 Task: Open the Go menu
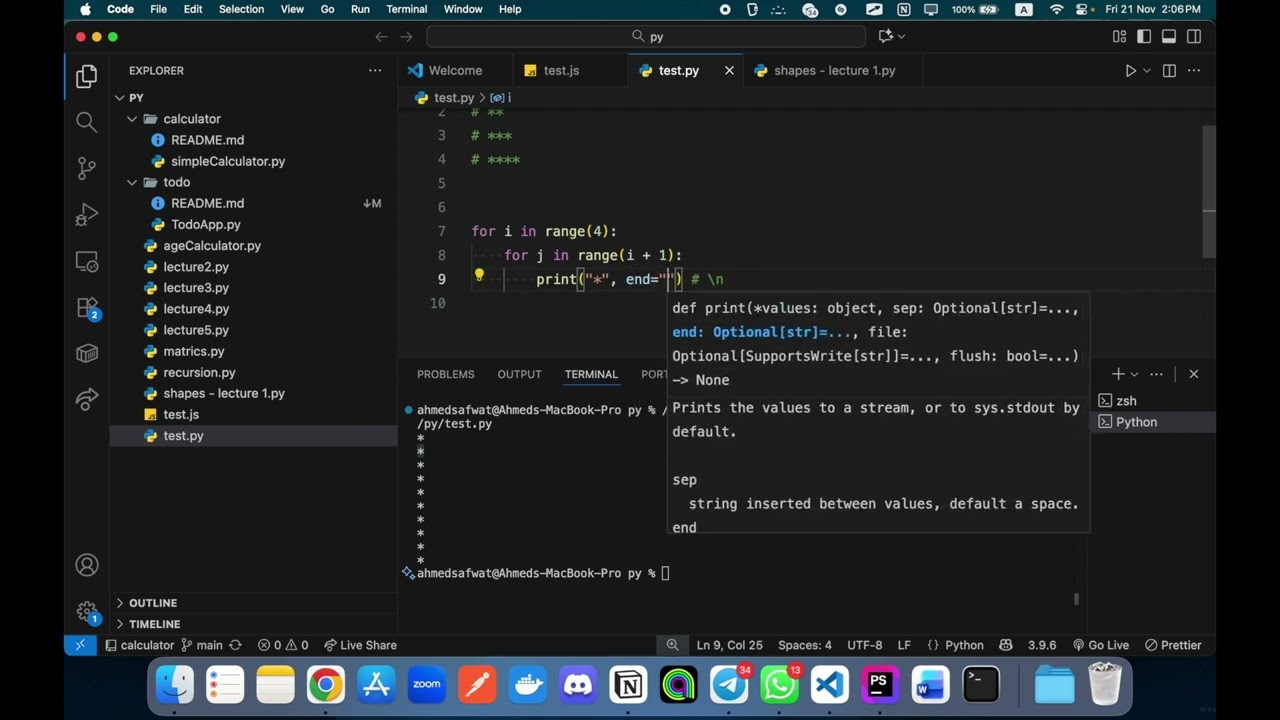coord(327,9)
